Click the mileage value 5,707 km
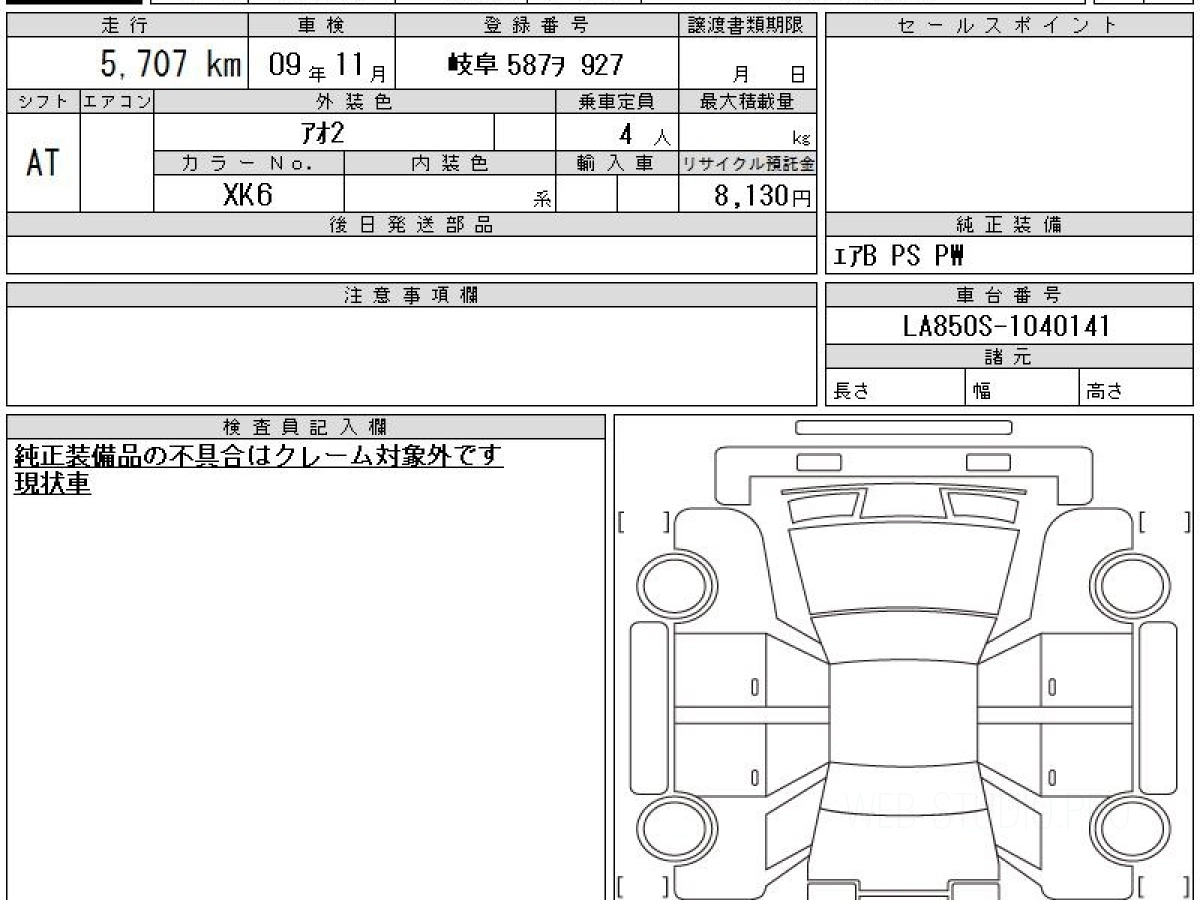The width and height of the screenshot is (1200, 900). pos(171,65)
